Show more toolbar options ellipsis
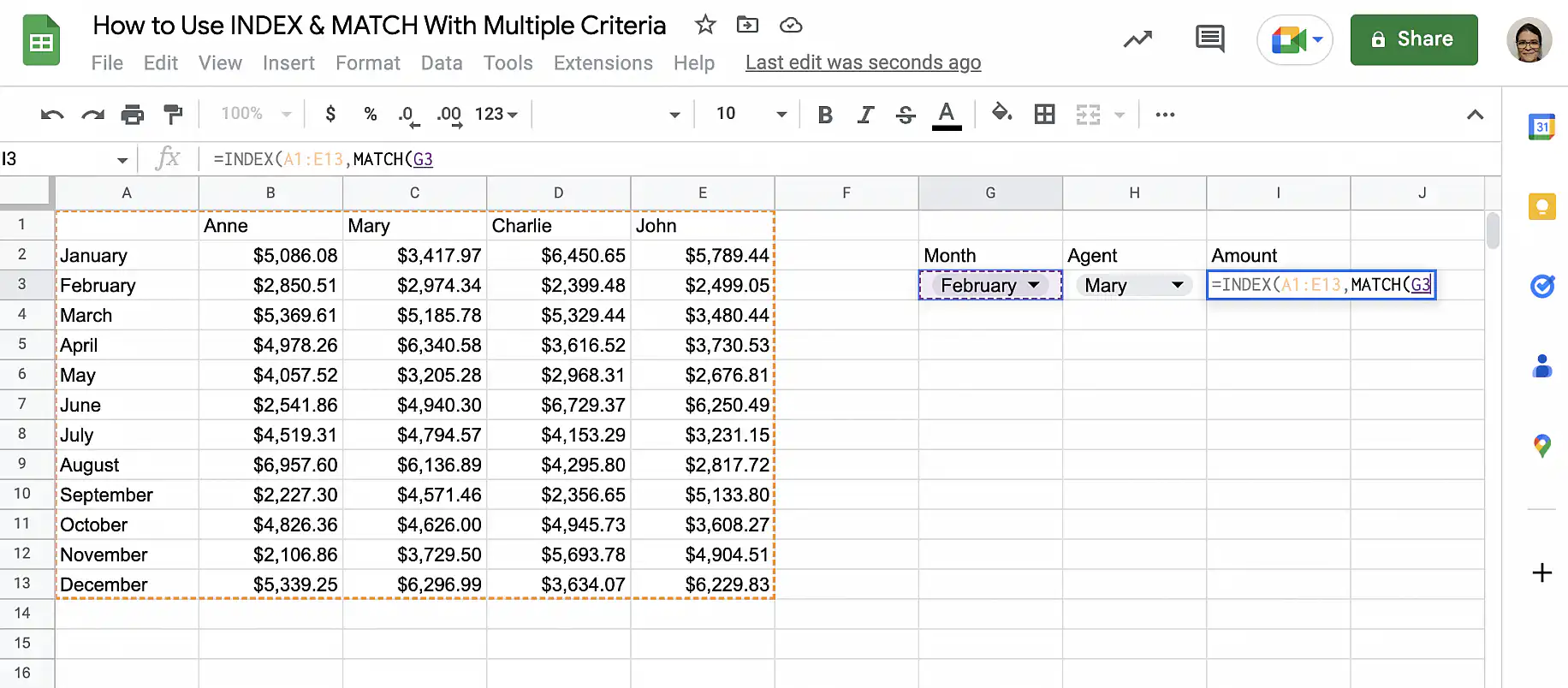This screenshot has width=1568, height=688. point(1165,114)
